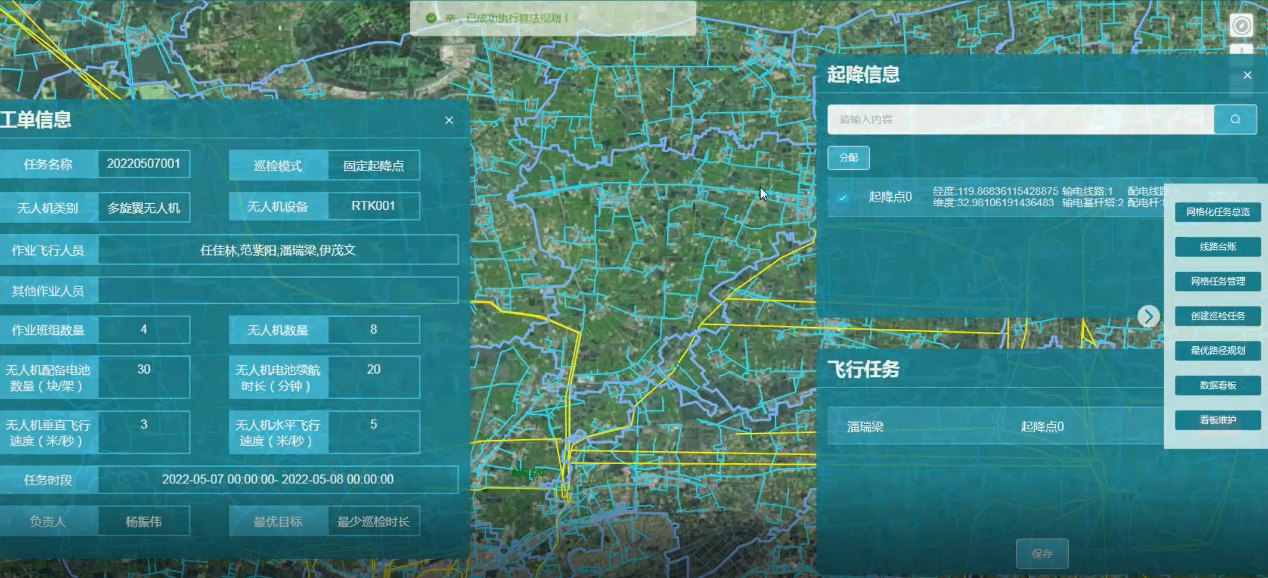Open 看板维护 menu item
Viewport: 1268px width, 578px height.
(1218, 420)
